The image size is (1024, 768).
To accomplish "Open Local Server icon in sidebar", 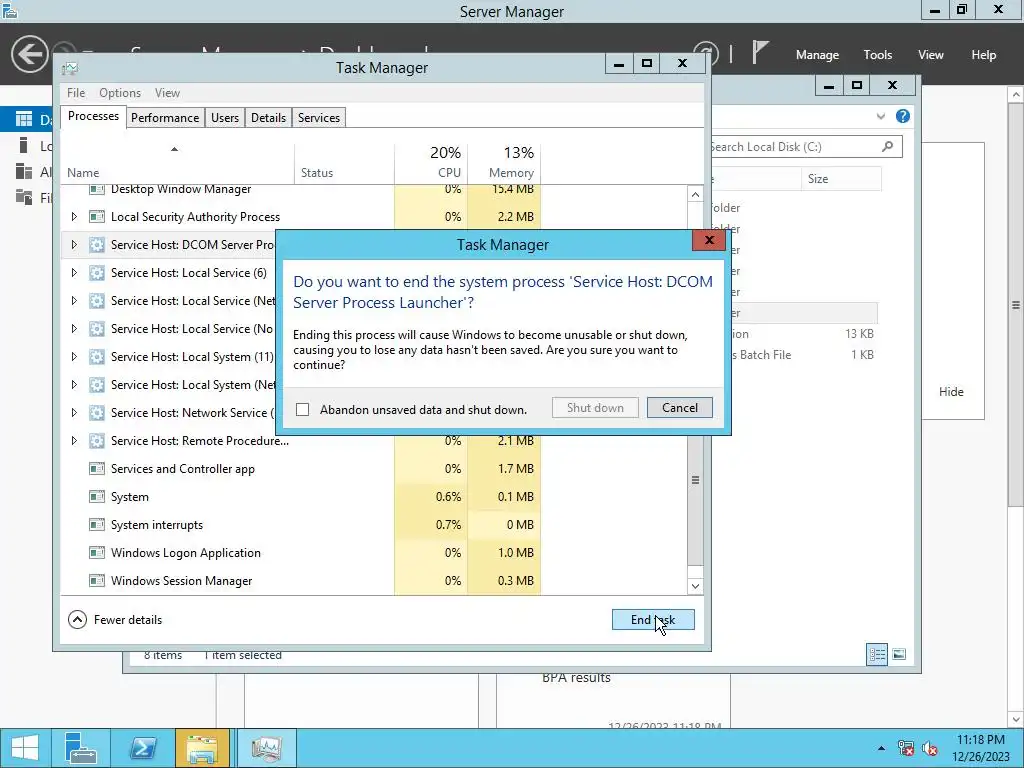I will click(24, 145).
